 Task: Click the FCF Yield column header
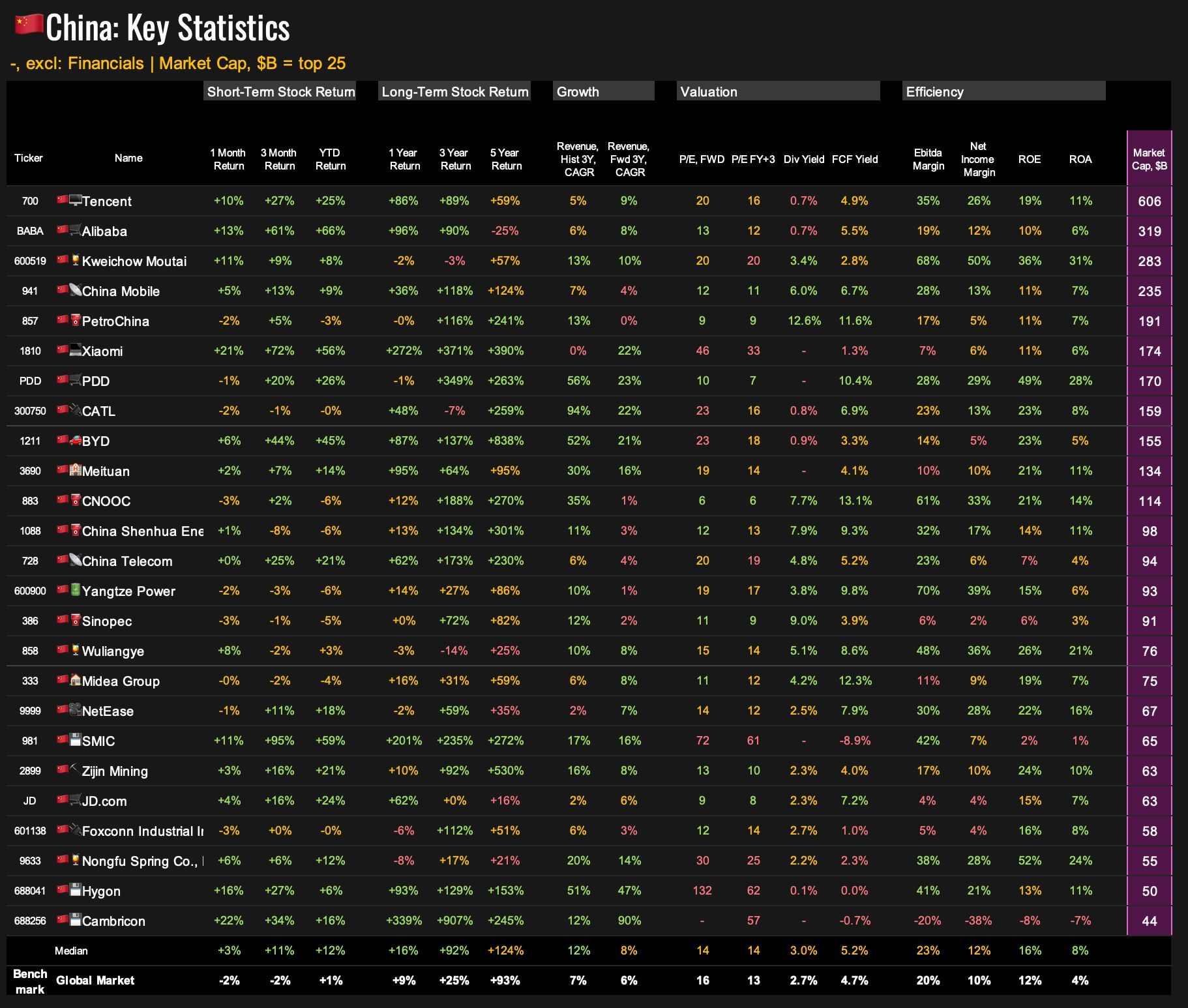coord(854,159)
